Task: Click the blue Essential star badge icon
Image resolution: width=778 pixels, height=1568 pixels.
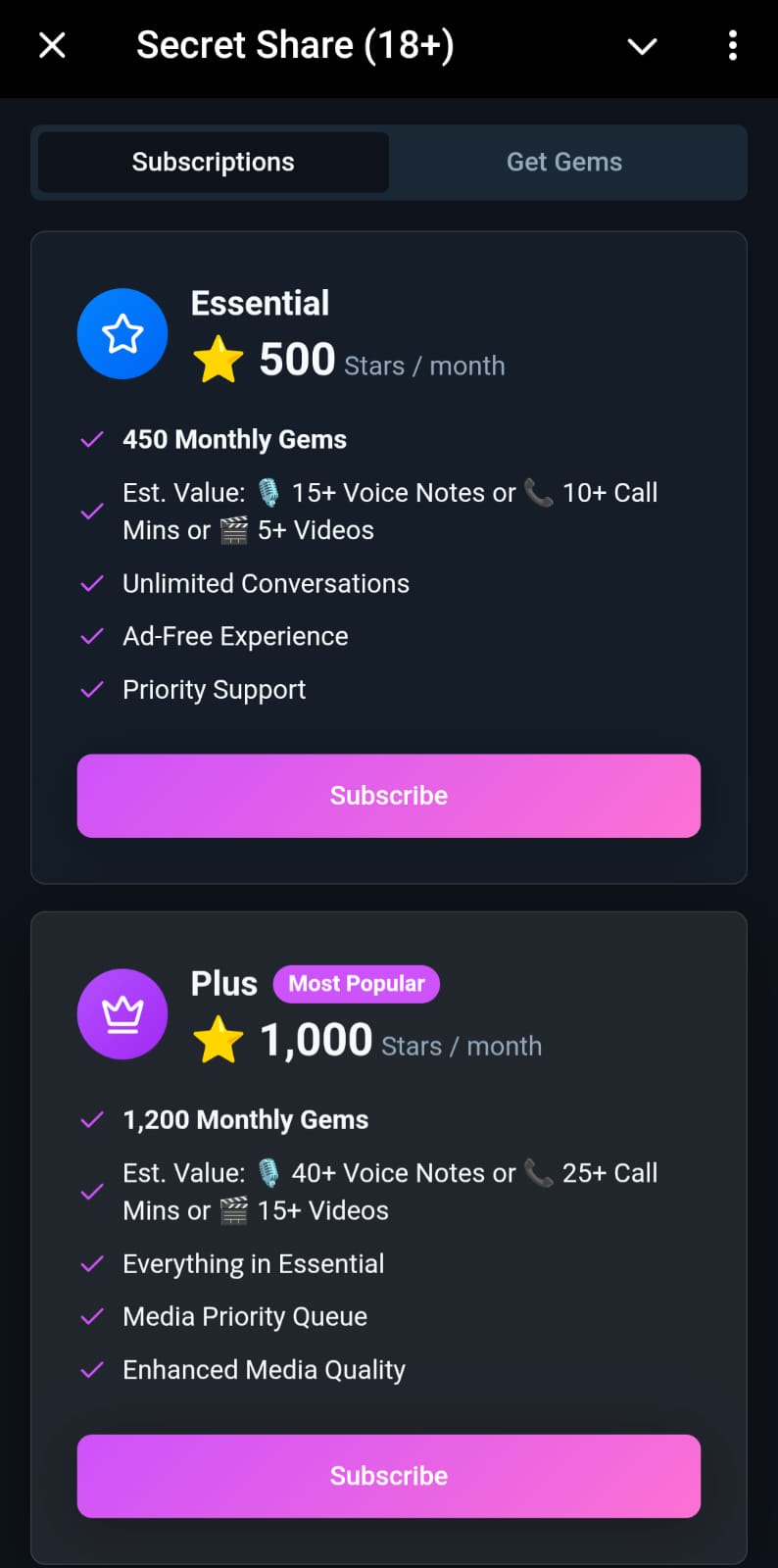Action: click(122, 334)
